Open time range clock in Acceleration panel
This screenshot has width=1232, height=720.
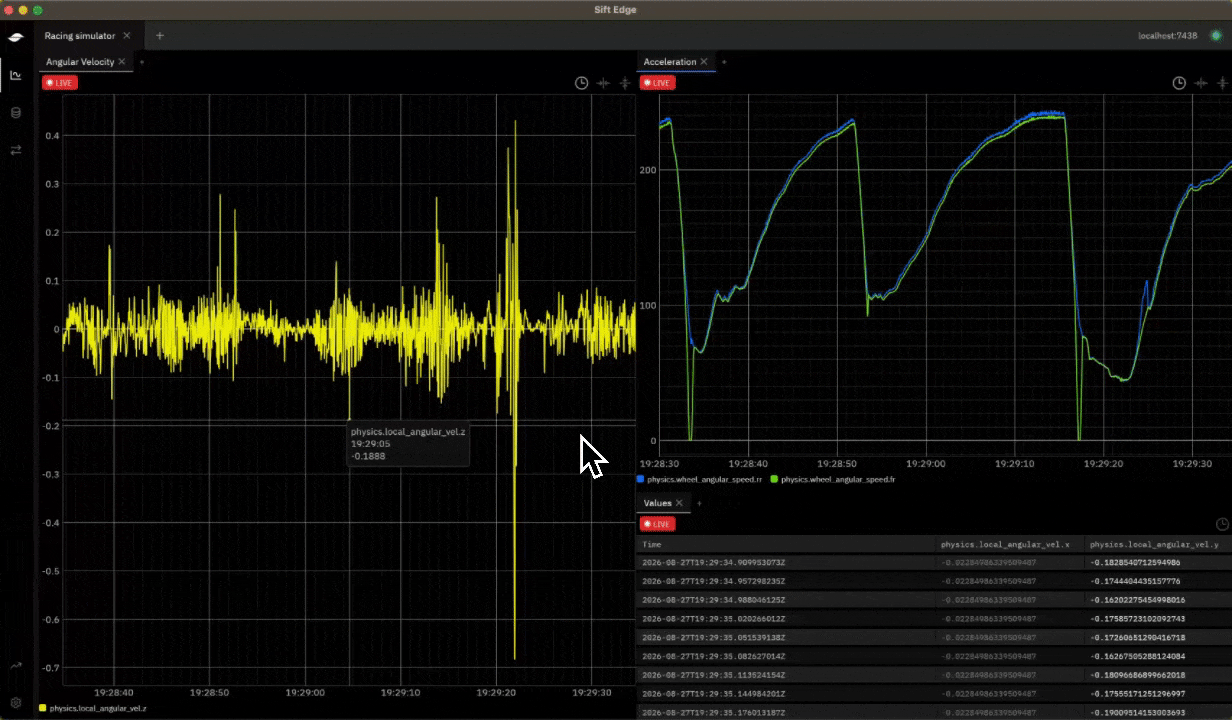[x=1179, y=83]
